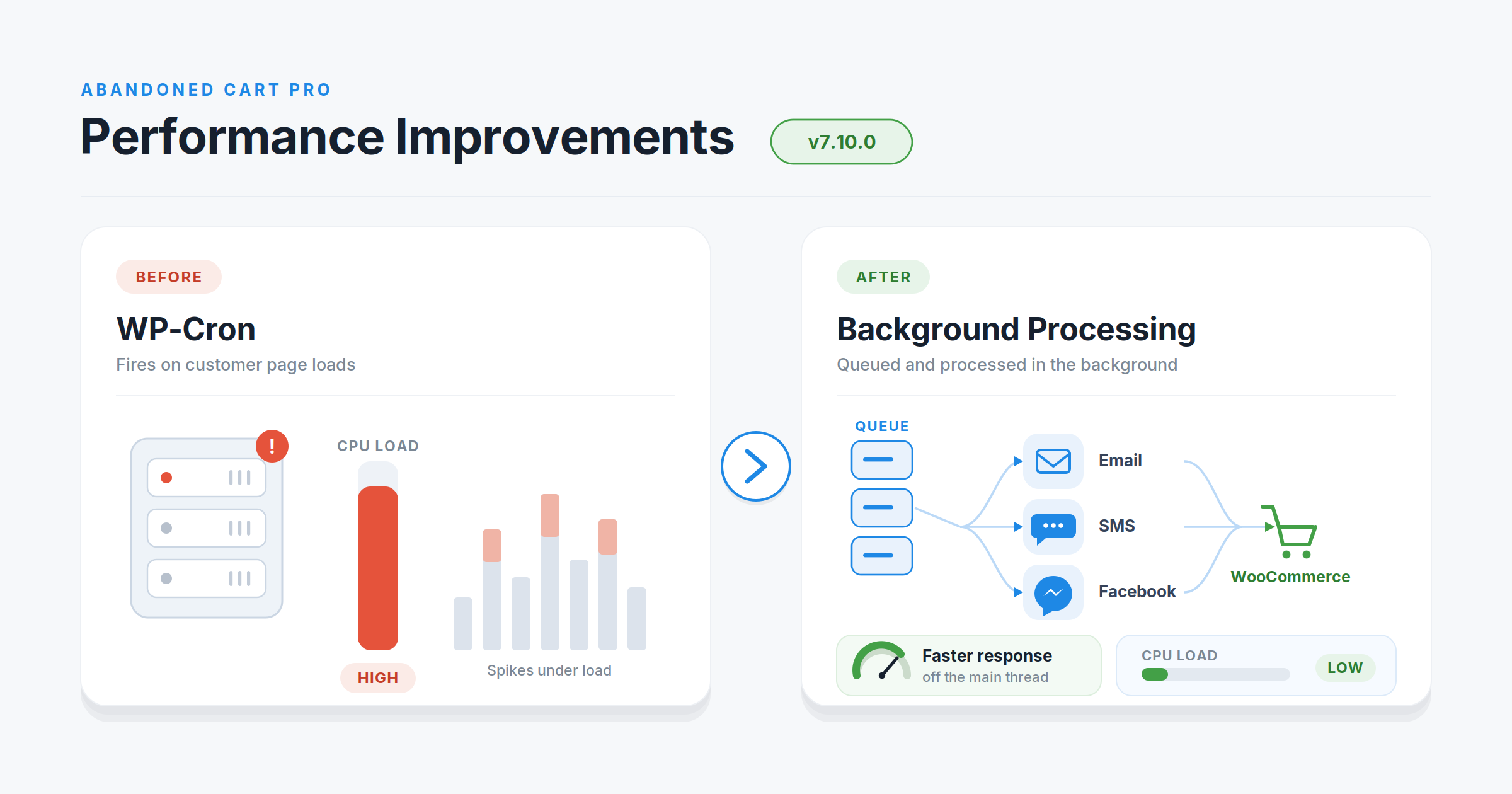This screenshot has width=1512, height=794.
Task: Click the BEFORE label badge
Action: (169, 277)
